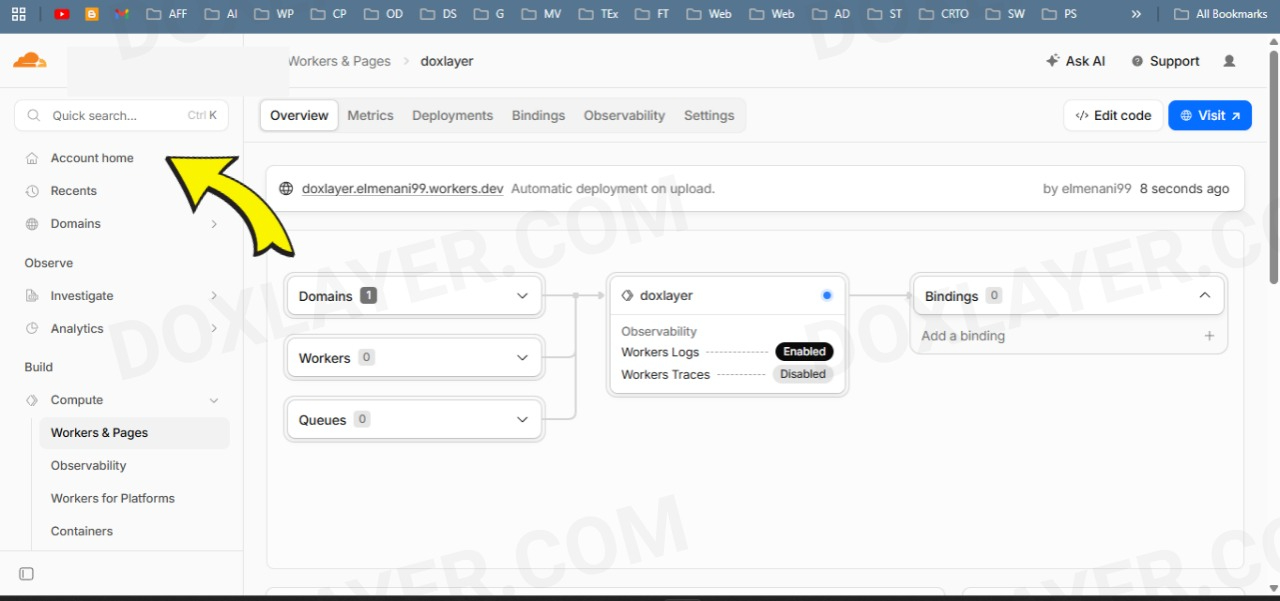Open the Deployments tab
The width and height of the screenshot is (1280, 601).
click(x=452, y=116)
